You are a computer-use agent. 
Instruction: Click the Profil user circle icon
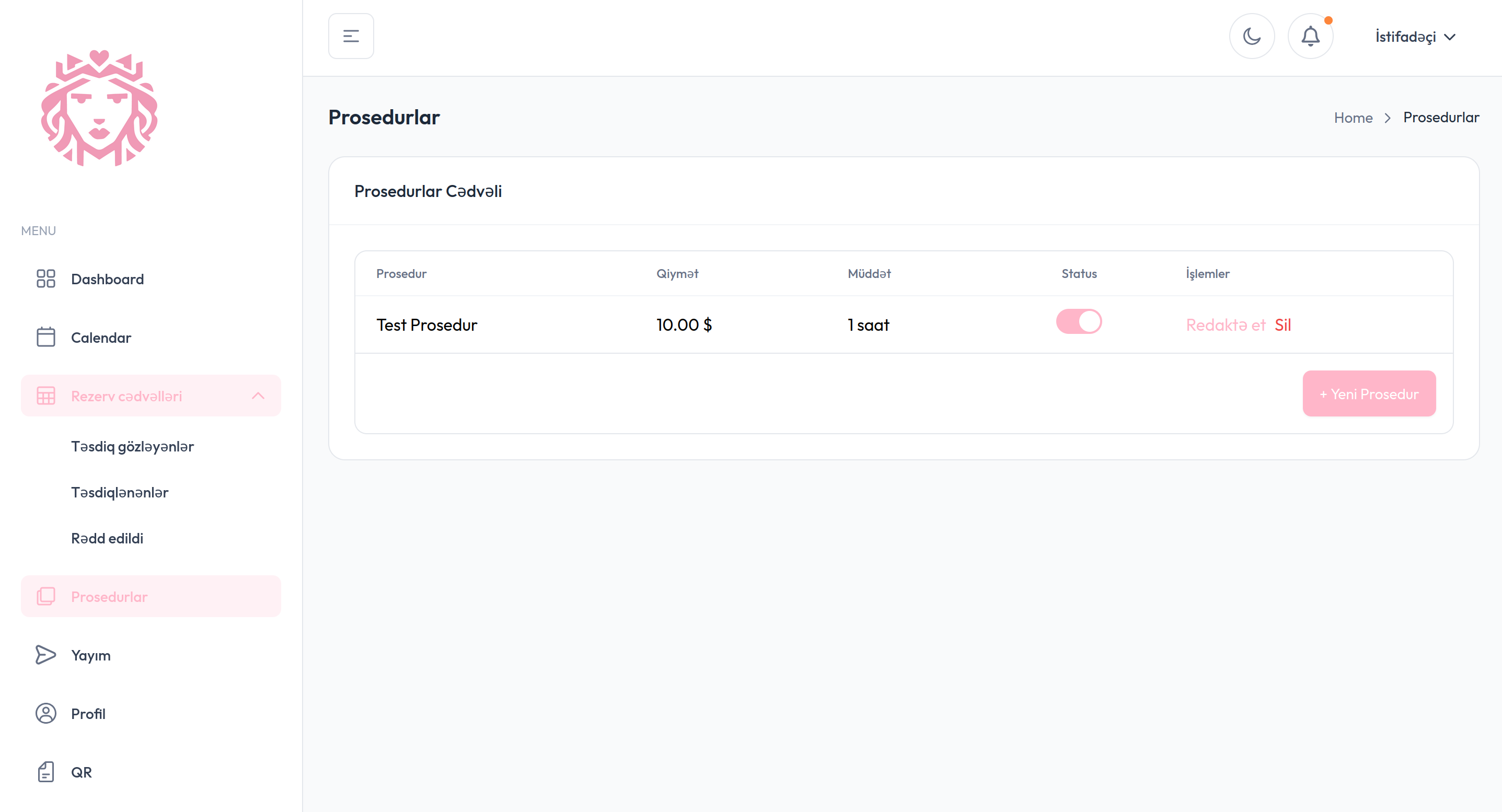click(x=45, y=713)
